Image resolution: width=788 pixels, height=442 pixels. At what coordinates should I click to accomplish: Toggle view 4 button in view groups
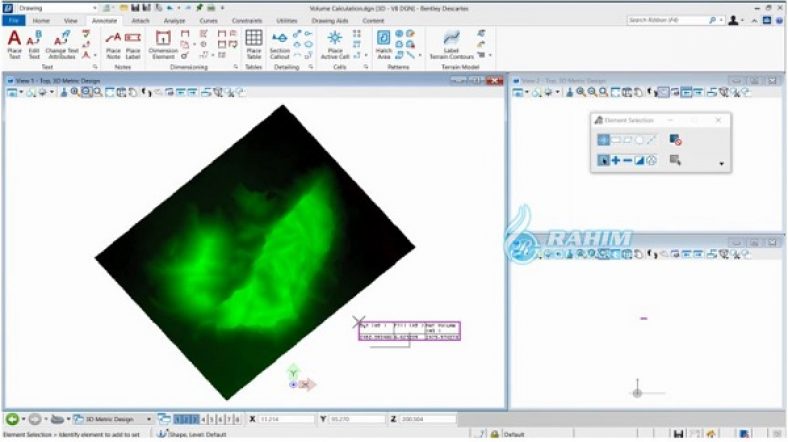(x=204, y=419)
